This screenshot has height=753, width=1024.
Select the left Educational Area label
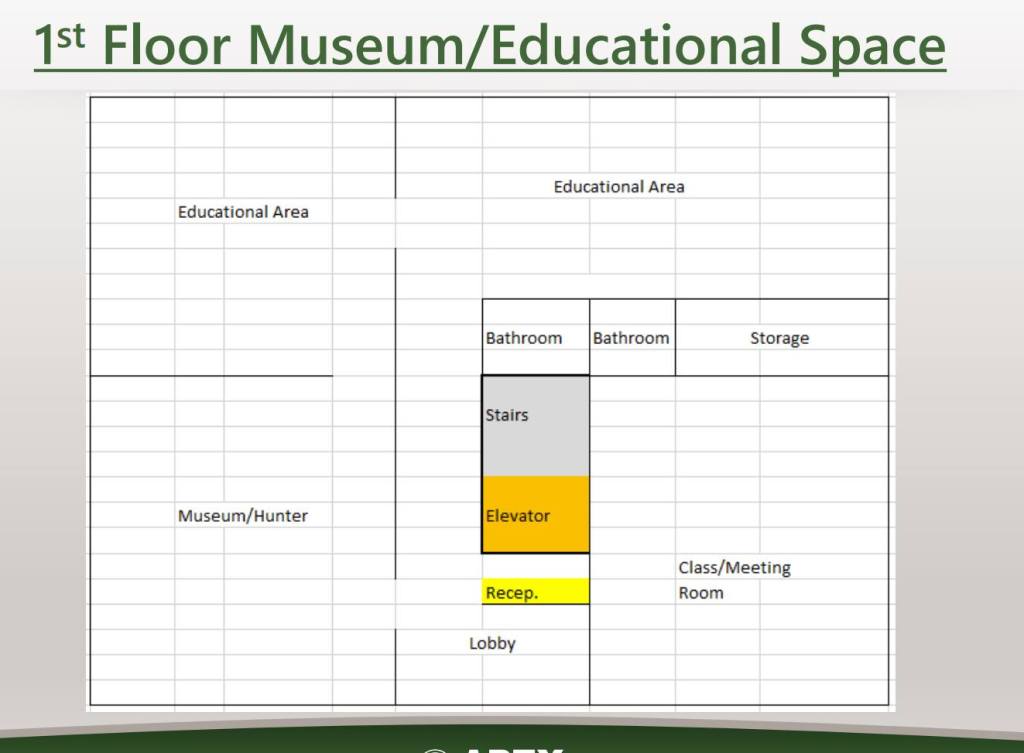(243, 212)
